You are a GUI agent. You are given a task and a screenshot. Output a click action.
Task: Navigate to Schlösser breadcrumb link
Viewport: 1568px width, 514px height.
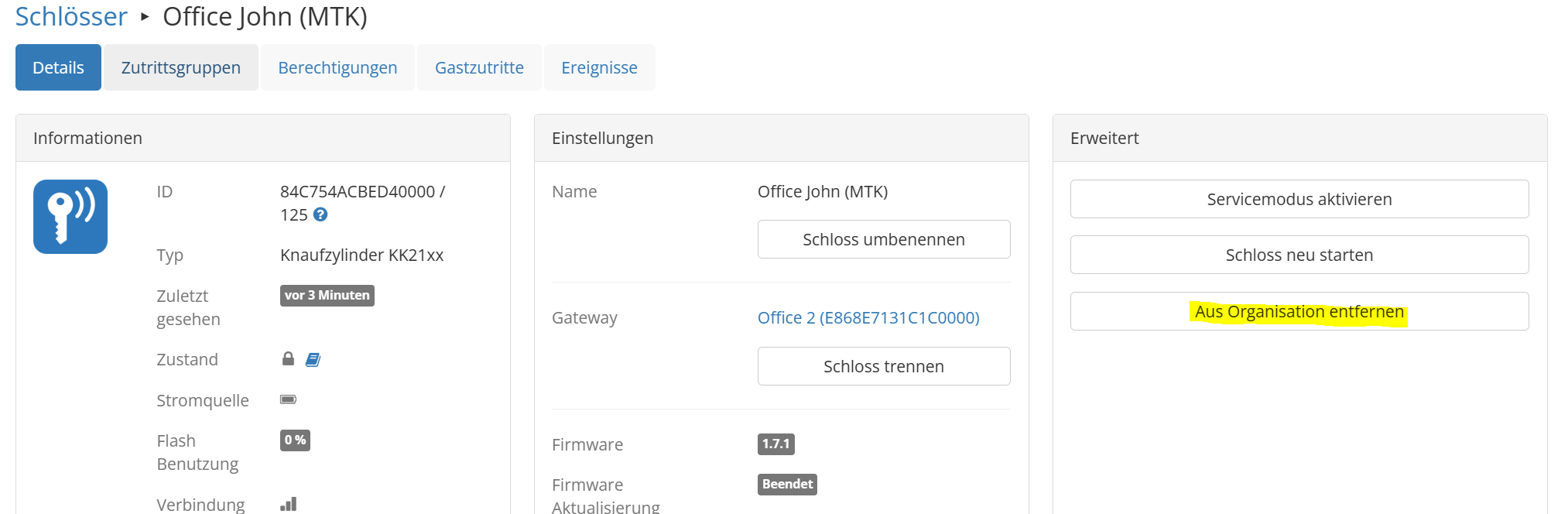[71, 16]
